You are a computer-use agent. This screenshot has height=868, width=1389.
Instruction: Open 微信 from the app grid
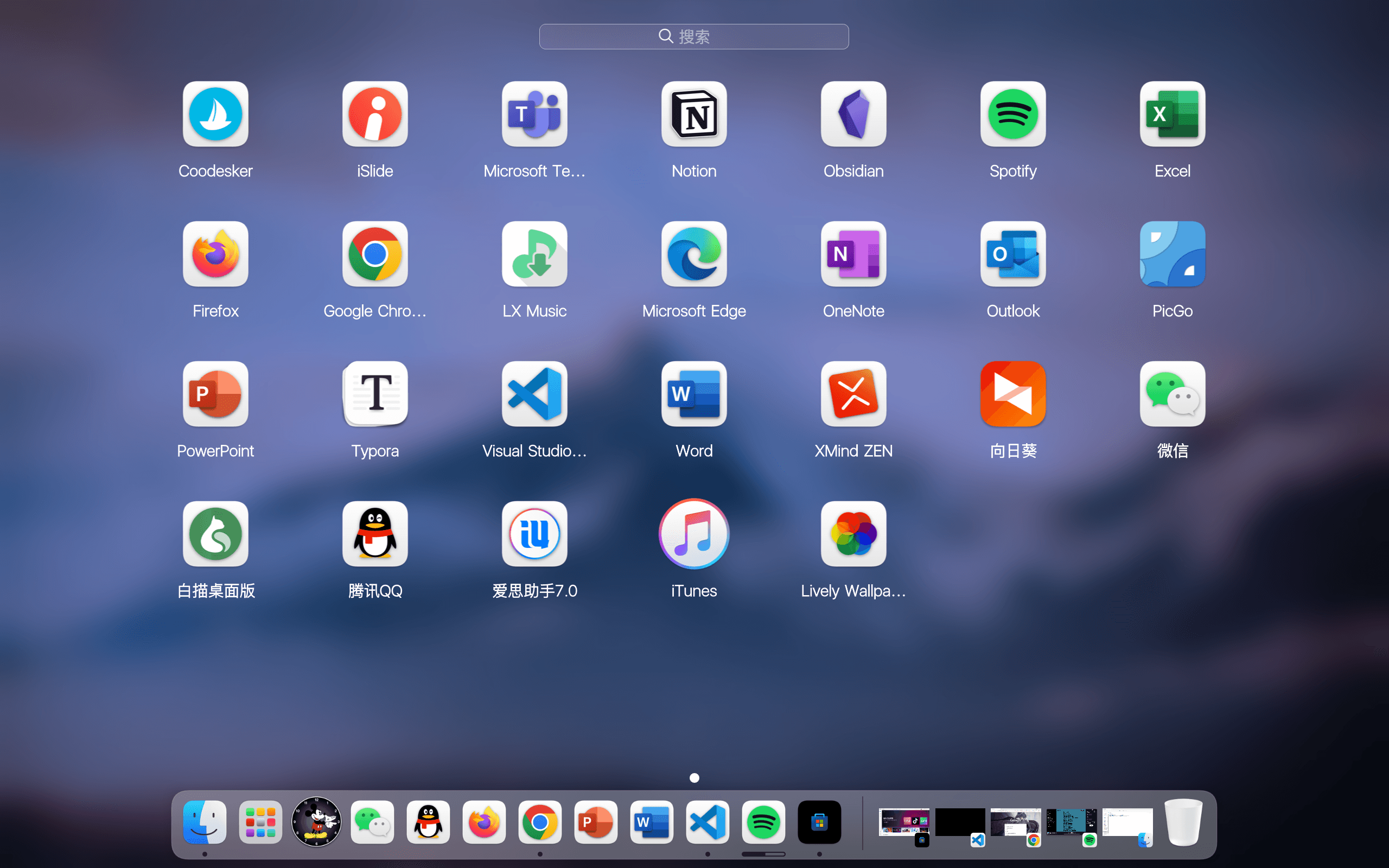tap(1173, 394)
